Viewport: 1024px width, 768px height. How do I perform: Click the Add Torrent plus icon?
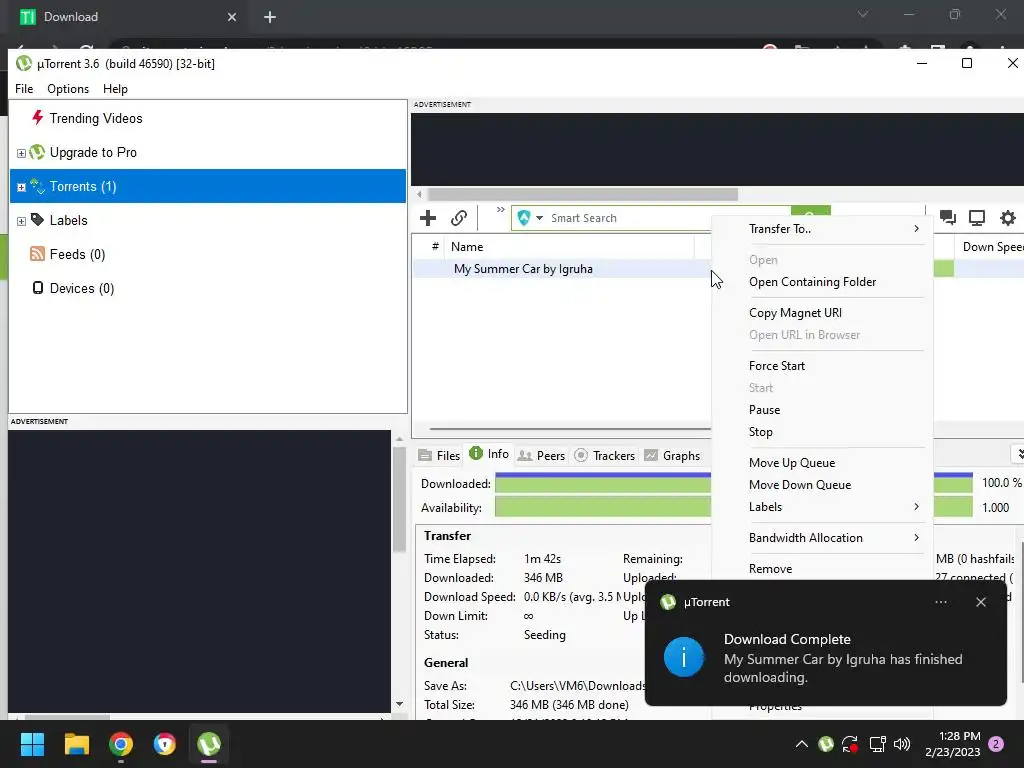point(428,218)
